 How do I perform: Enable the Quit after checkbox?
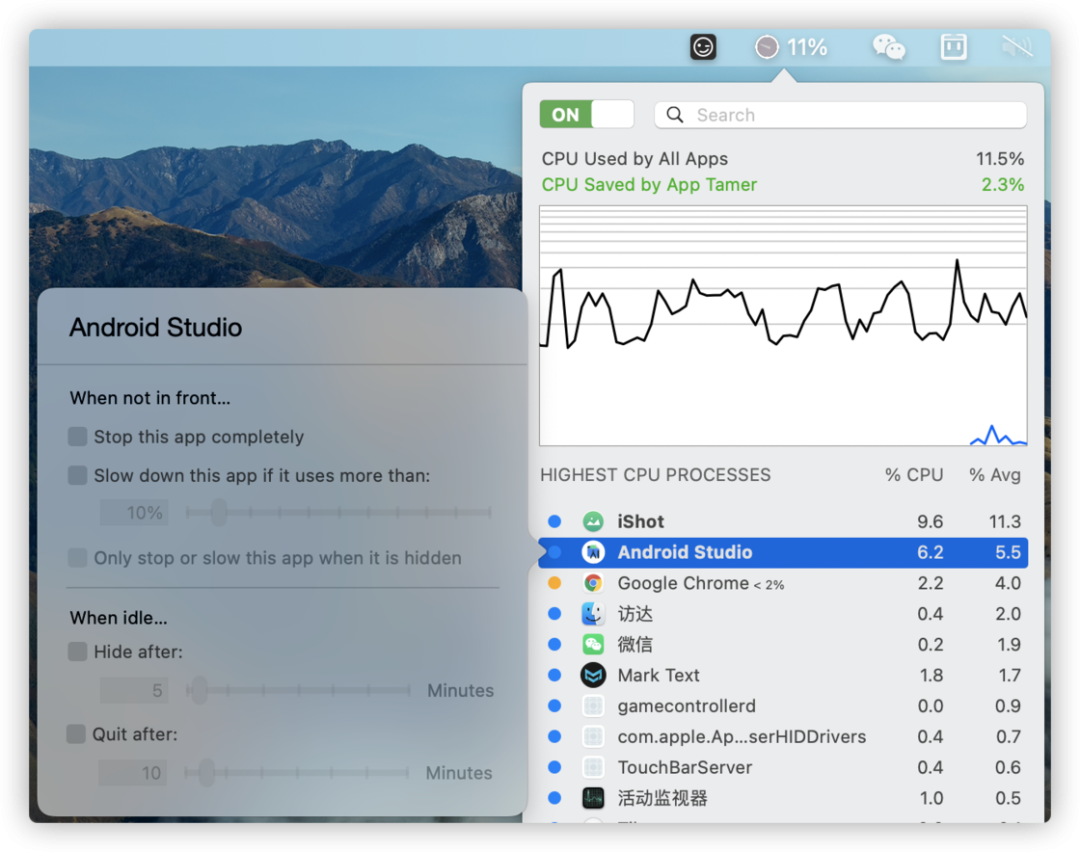pos(76,734)
